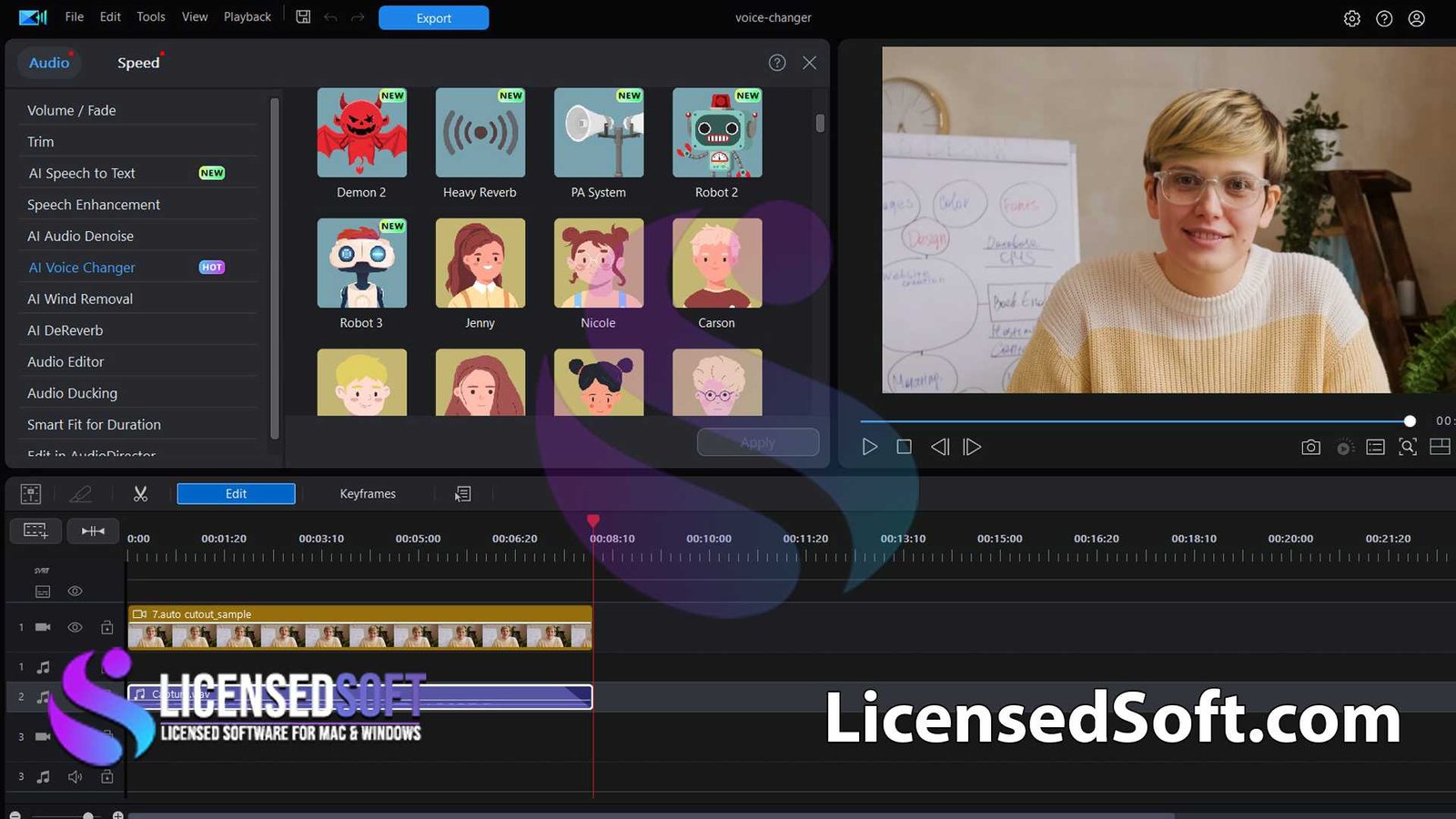Click the Apply button
1456x819 pixels.
click(757, 442)
